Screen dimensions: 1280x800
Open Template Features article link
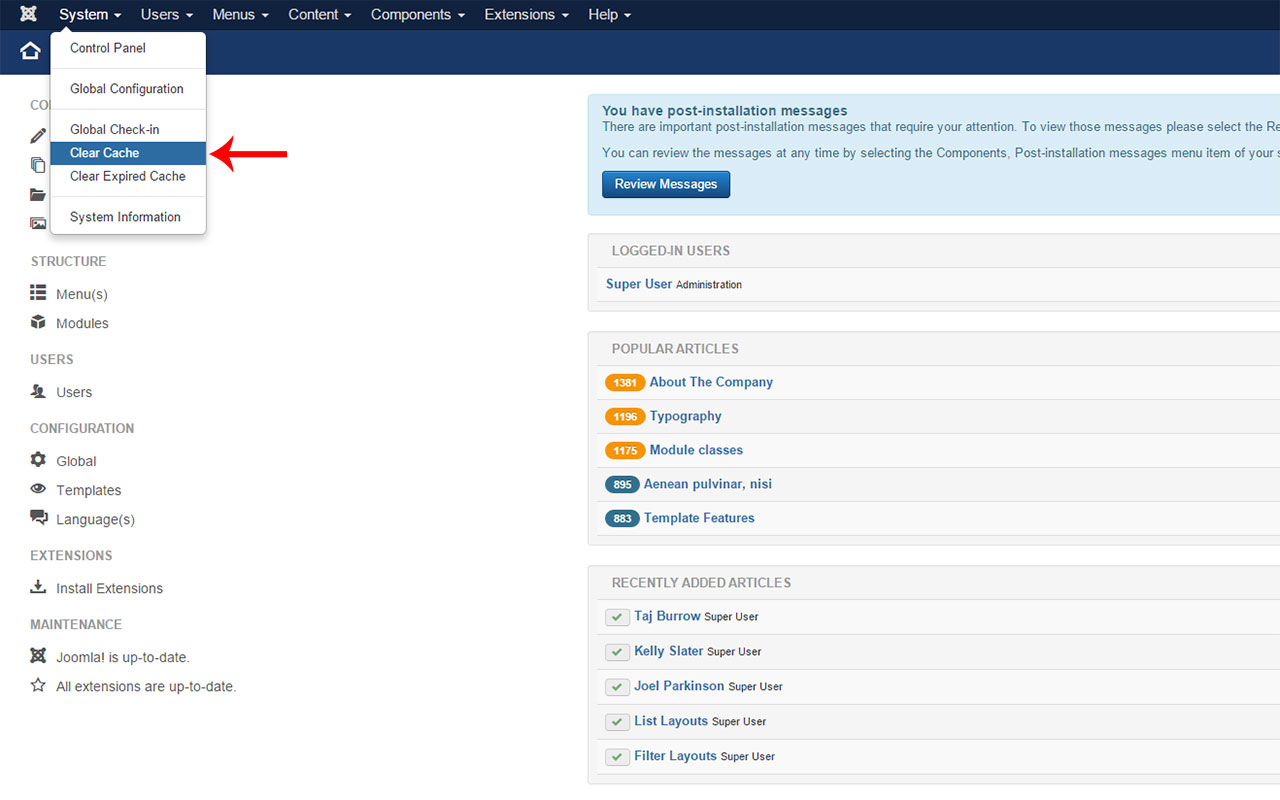point(699,518)
